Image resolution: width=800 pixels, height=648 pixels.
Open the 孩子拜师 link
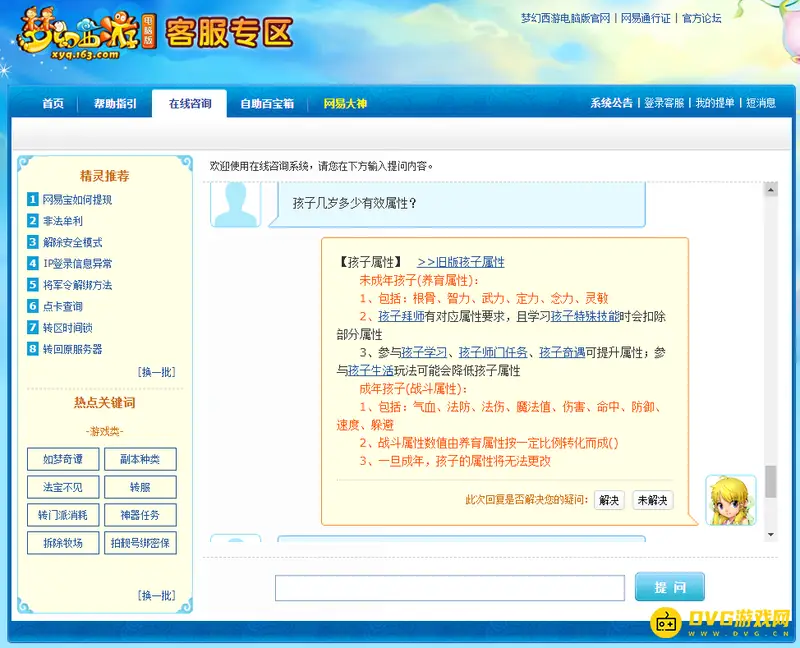pyautogui.click(x=401, y=316)
